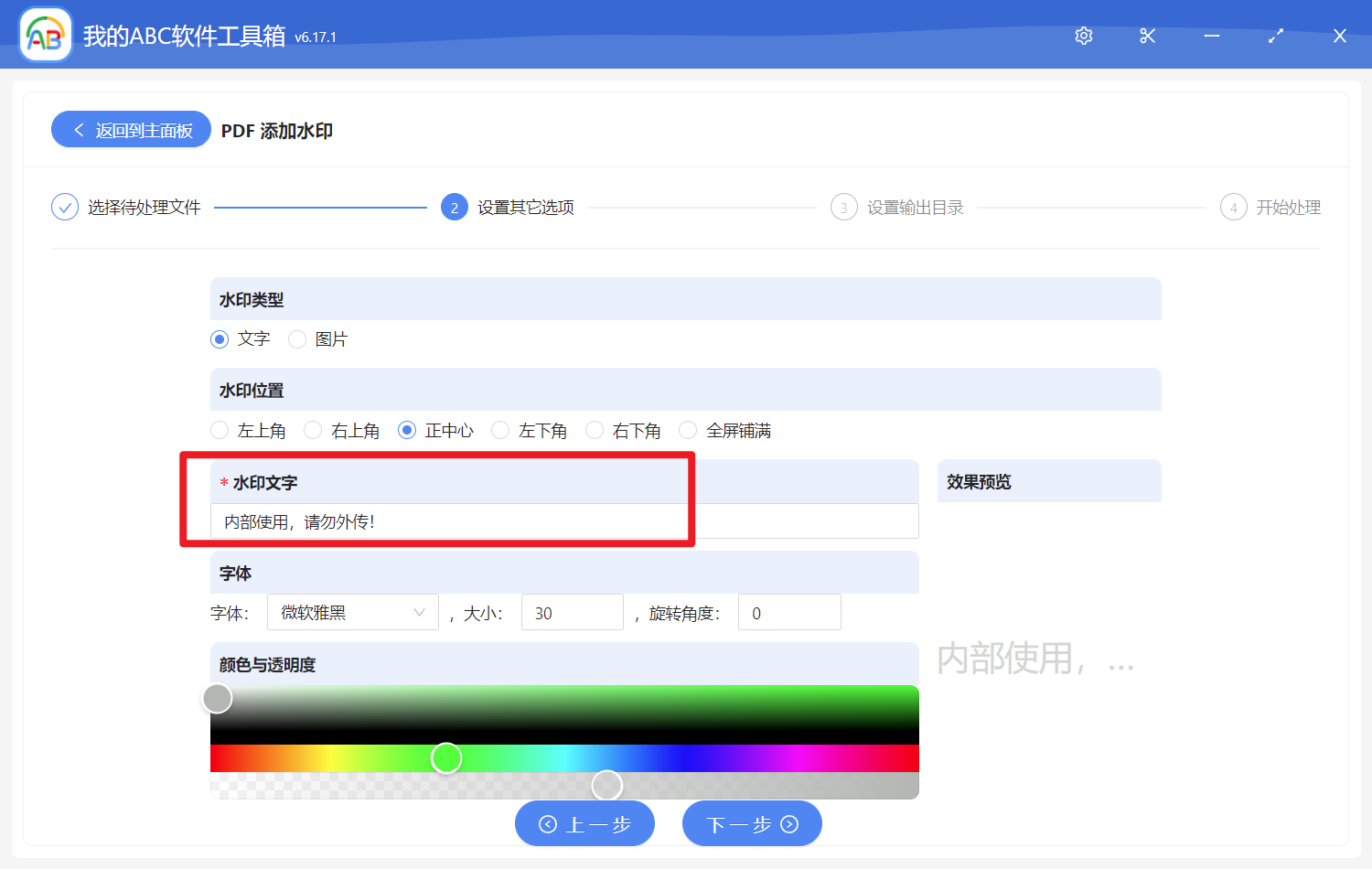Click the completed checkmark on step 选择待处理文件
This screenshot has height=869, width=1372.
pos(64,207)
